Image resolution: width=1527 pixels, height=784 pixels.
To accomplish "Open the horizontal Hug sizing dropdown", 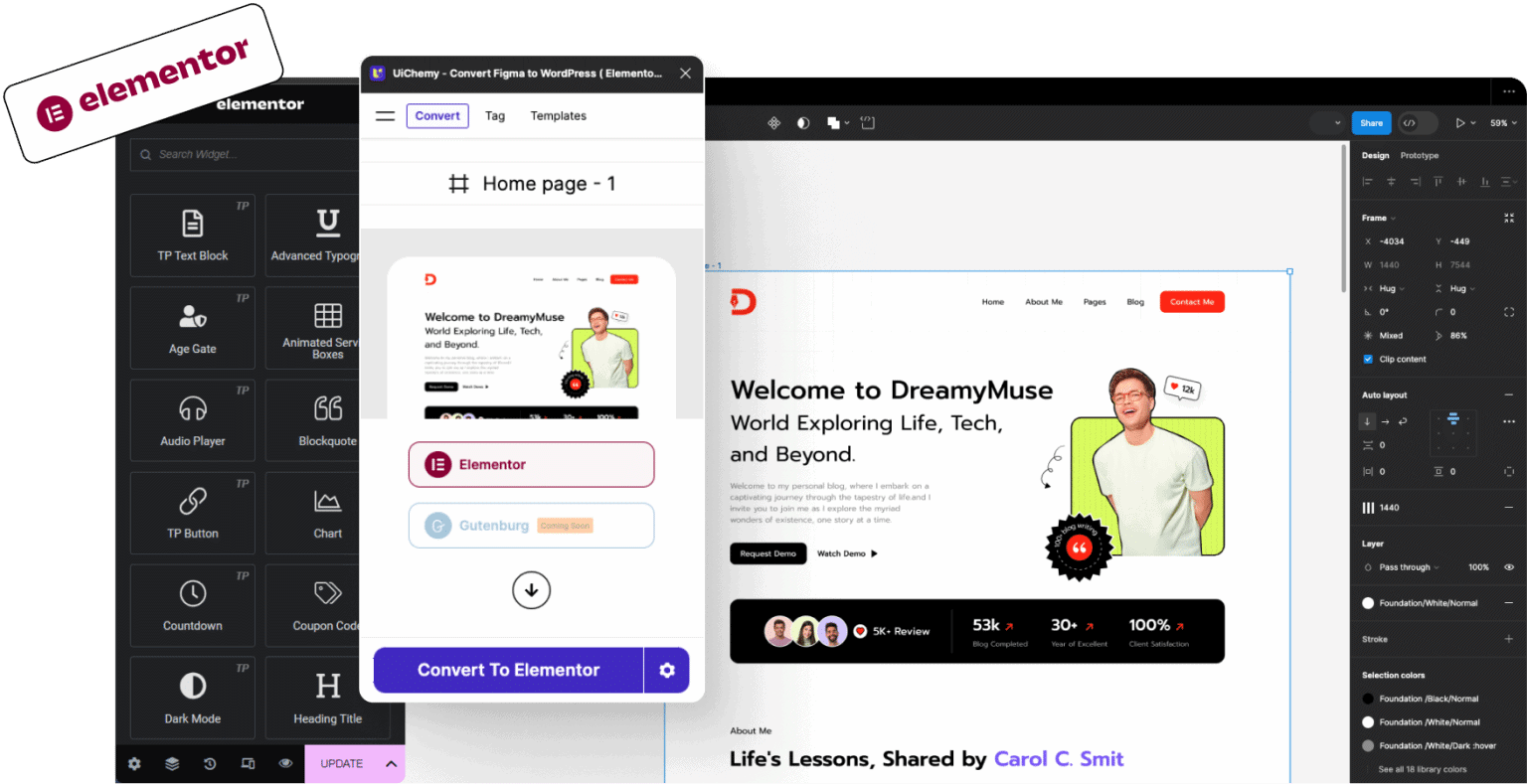I will (1390, 288).
